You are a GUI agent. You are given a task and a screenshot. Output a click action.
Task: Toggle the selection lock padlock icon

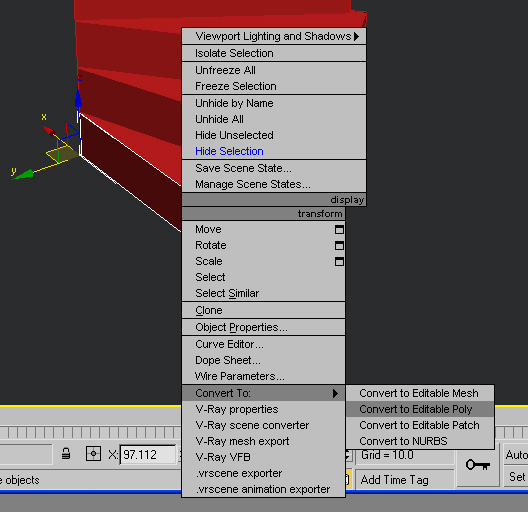tap(66, 454)
